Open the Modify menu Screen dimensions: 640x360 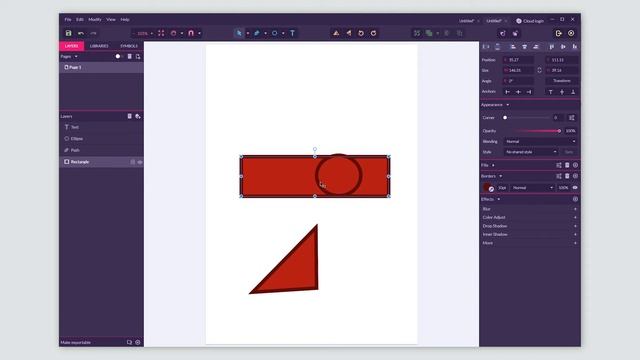(x=95, y=19)
